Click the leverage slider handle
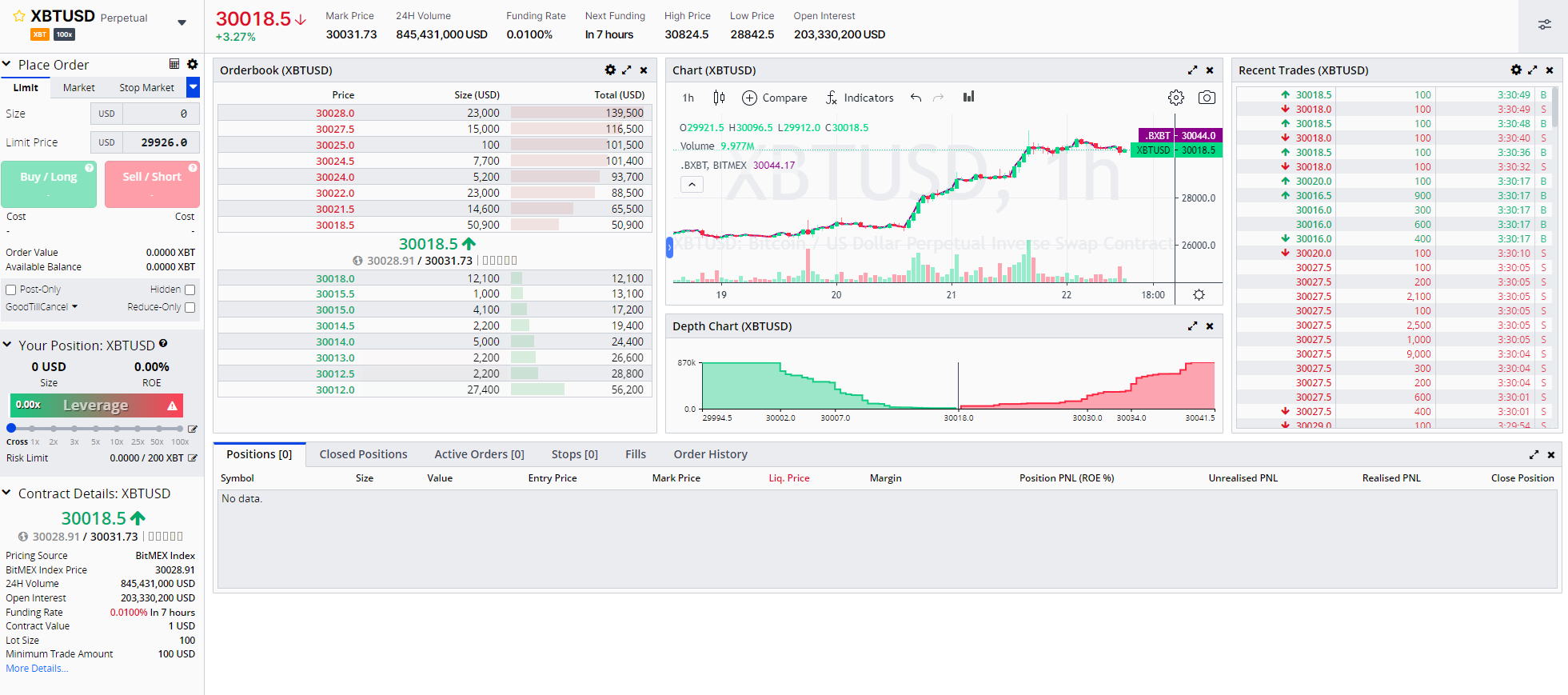Image resolution: width=1568 pixels, height=695 pixels. [11, 429]
